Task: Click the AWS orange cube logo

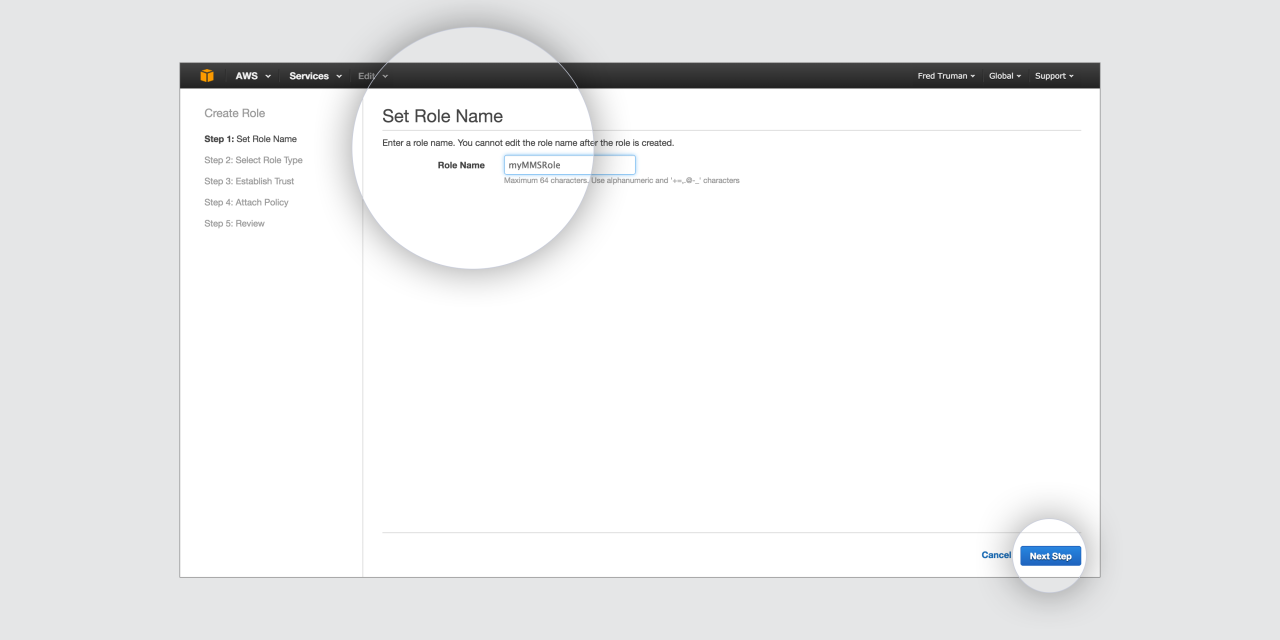Action: (x=207, y=76)
